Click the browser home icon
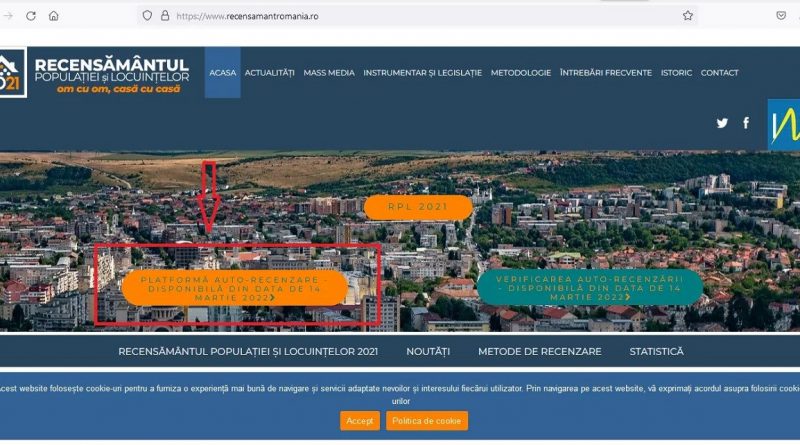The height and width of the screenshot is (445, 800). pos(54,16)
